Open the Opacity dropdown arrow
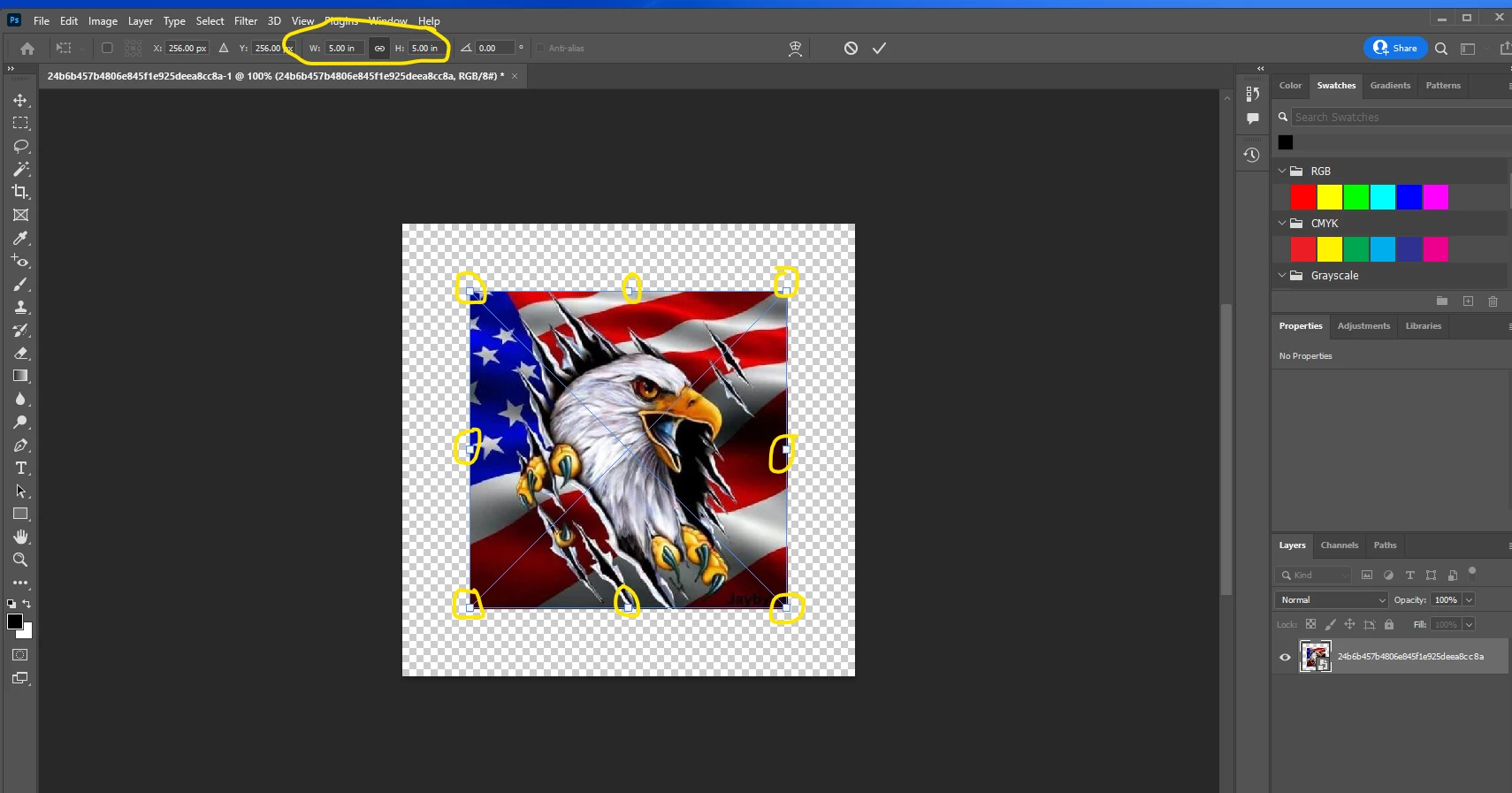The width and height of the screenshot is (1512, 793). (1469, 599)
